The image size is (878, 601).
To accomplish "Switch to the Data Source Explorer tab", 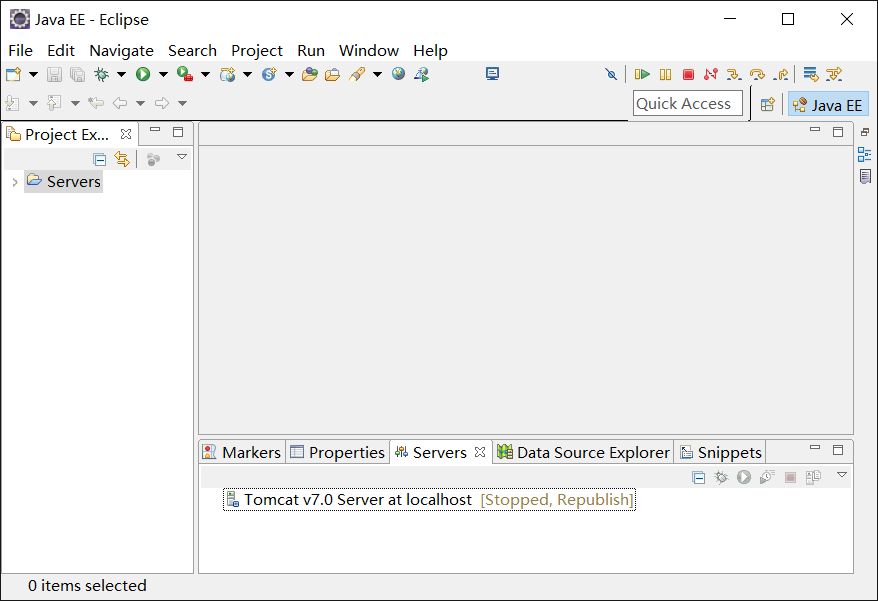I will pyautogui.click(x=584, y=452).
